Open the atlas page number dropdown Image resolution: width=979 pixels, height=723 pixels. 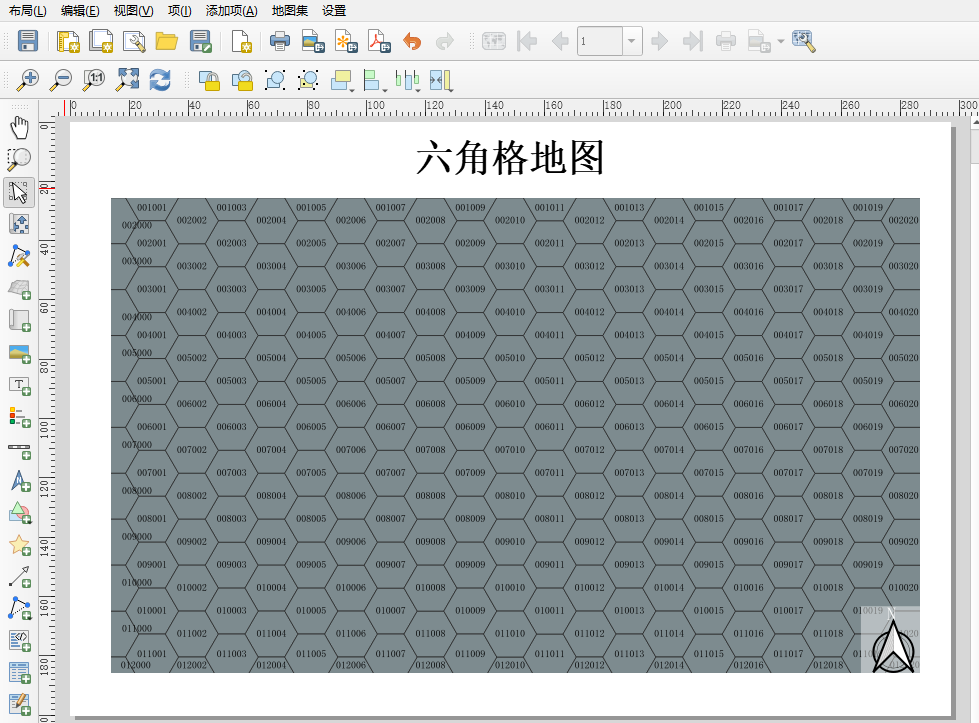click(x=632, y=41)
